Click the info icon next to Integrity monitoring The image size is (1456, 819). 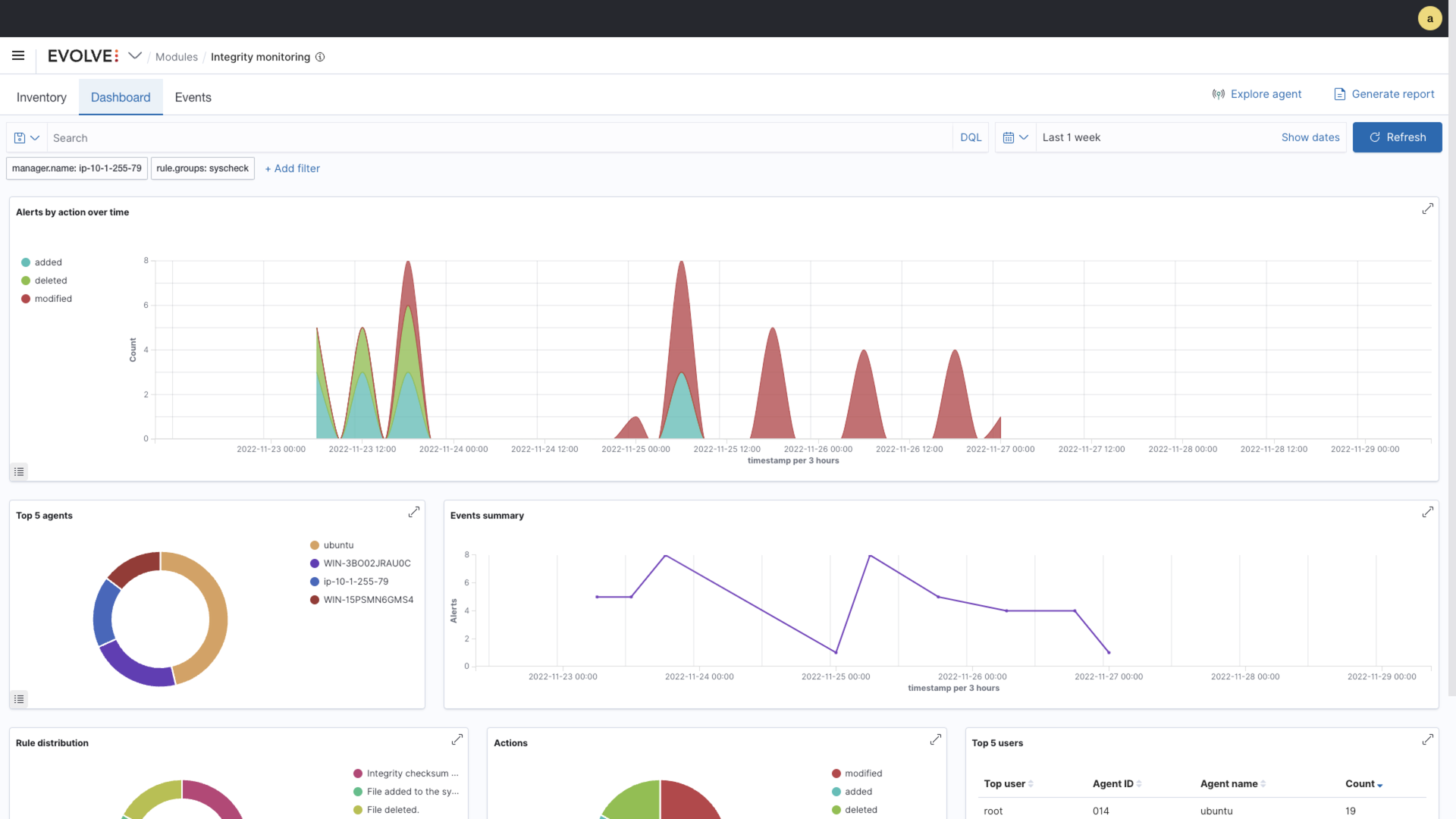pyautogui.click(x=320, y=57)
